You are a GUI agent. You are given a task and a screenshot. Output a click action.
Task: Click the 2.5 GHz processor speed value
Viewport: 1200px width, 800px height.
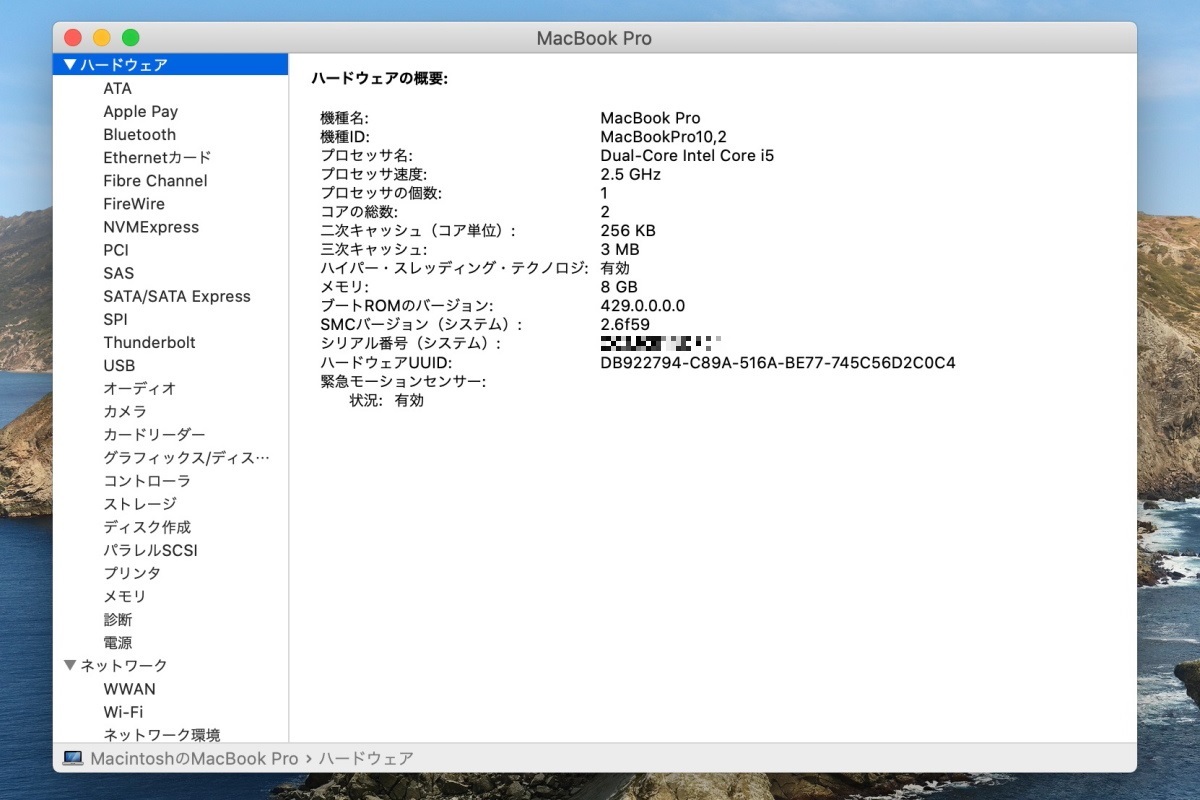[x=630, y=174]
